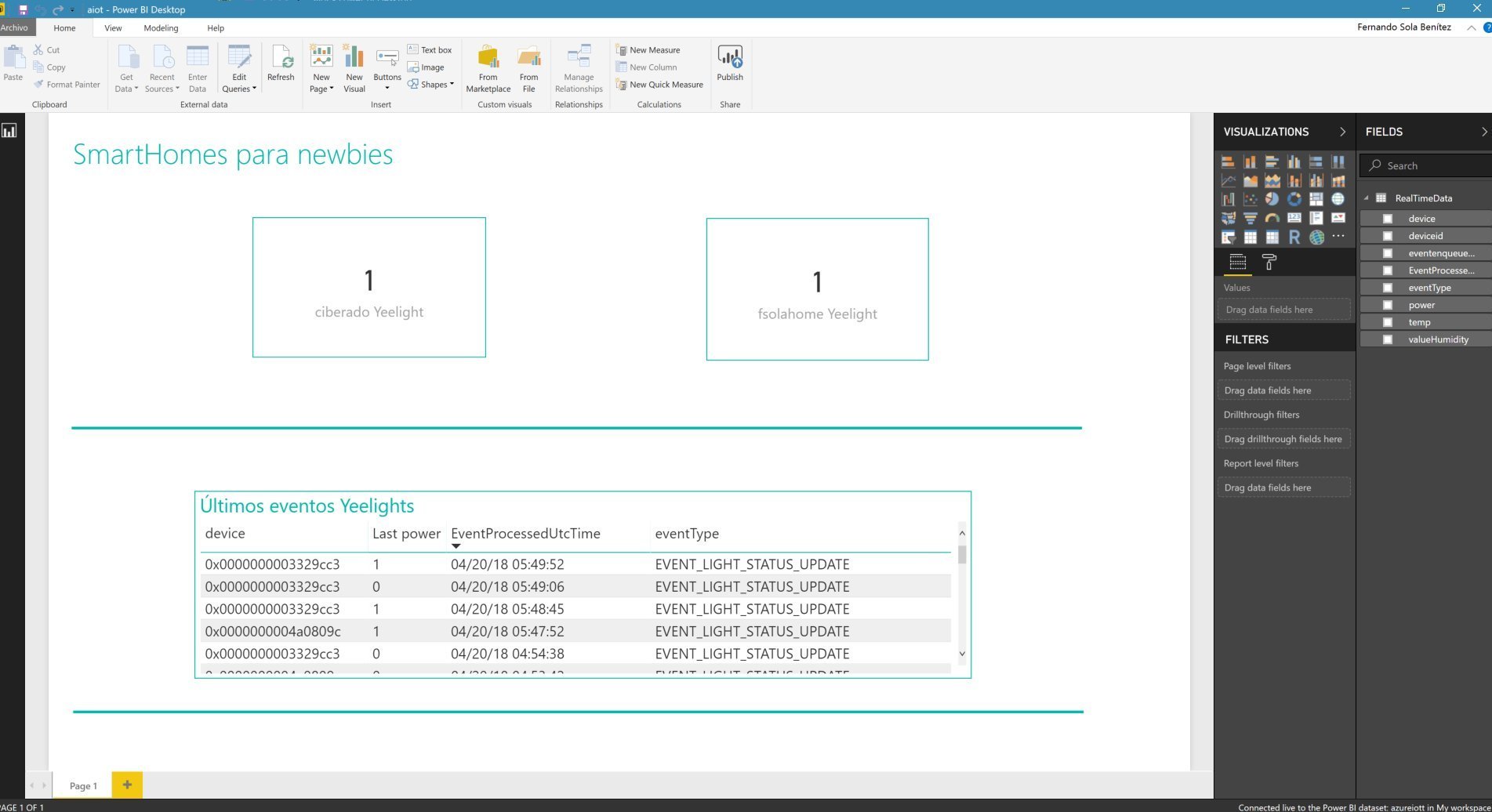Screen dimensions: 1492x812
Task: Pick the Matrix visualization icon
Action: tap(1272, 237)
